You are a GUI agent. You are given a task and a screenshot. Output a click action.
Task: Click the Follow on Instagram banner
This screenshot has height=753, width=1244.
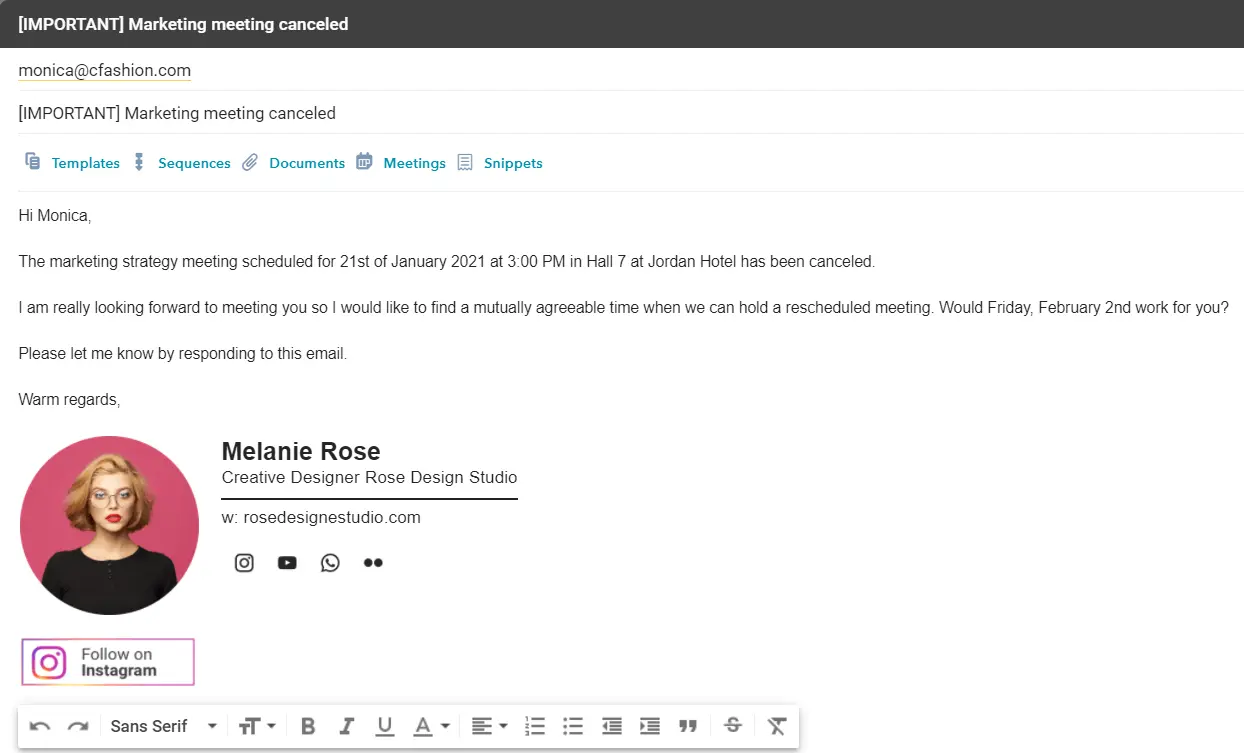[x=108, y=662]
